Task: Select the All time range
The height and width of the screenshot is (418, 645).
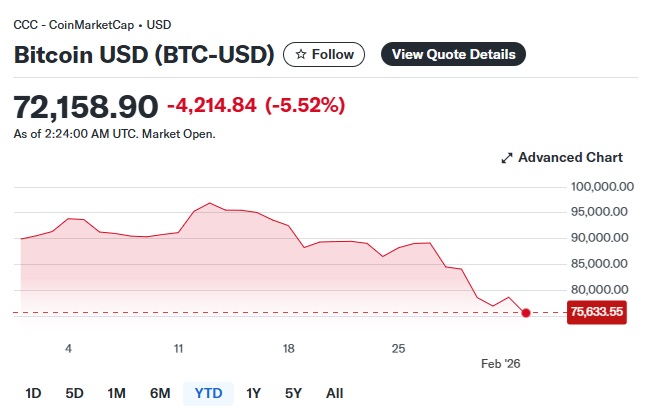Action: coord(334,393)
